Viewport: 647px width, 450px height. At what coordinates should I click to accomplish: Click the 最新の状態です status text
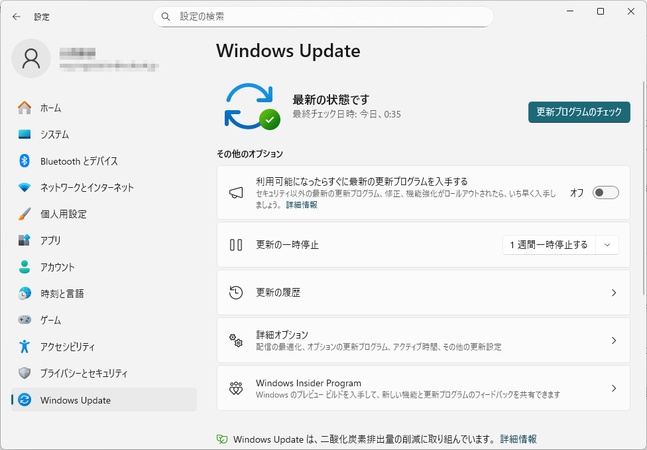pos(331,99)
